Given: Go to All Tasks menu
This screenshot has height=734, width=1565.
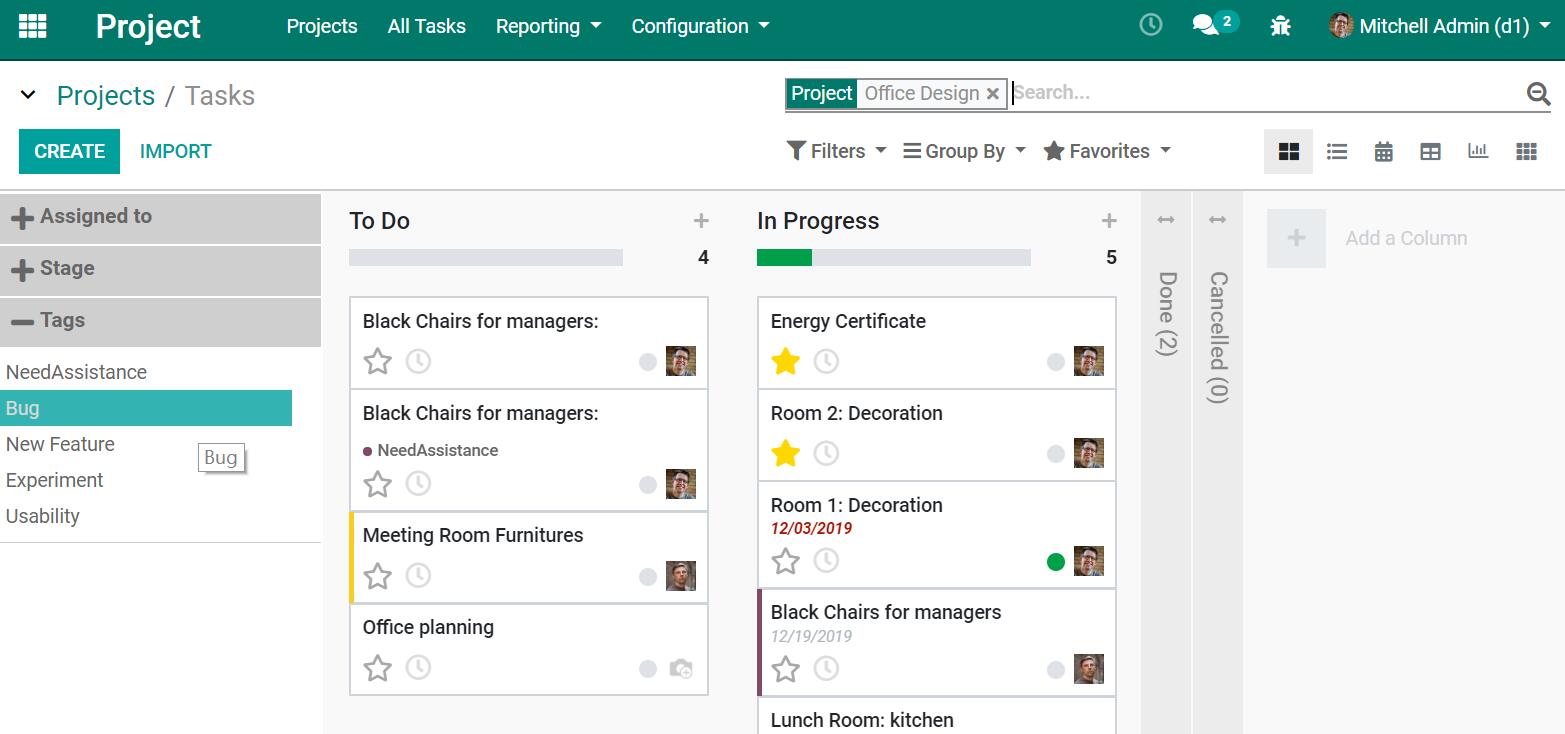Looking at the screenshot, I should [426, 27].
